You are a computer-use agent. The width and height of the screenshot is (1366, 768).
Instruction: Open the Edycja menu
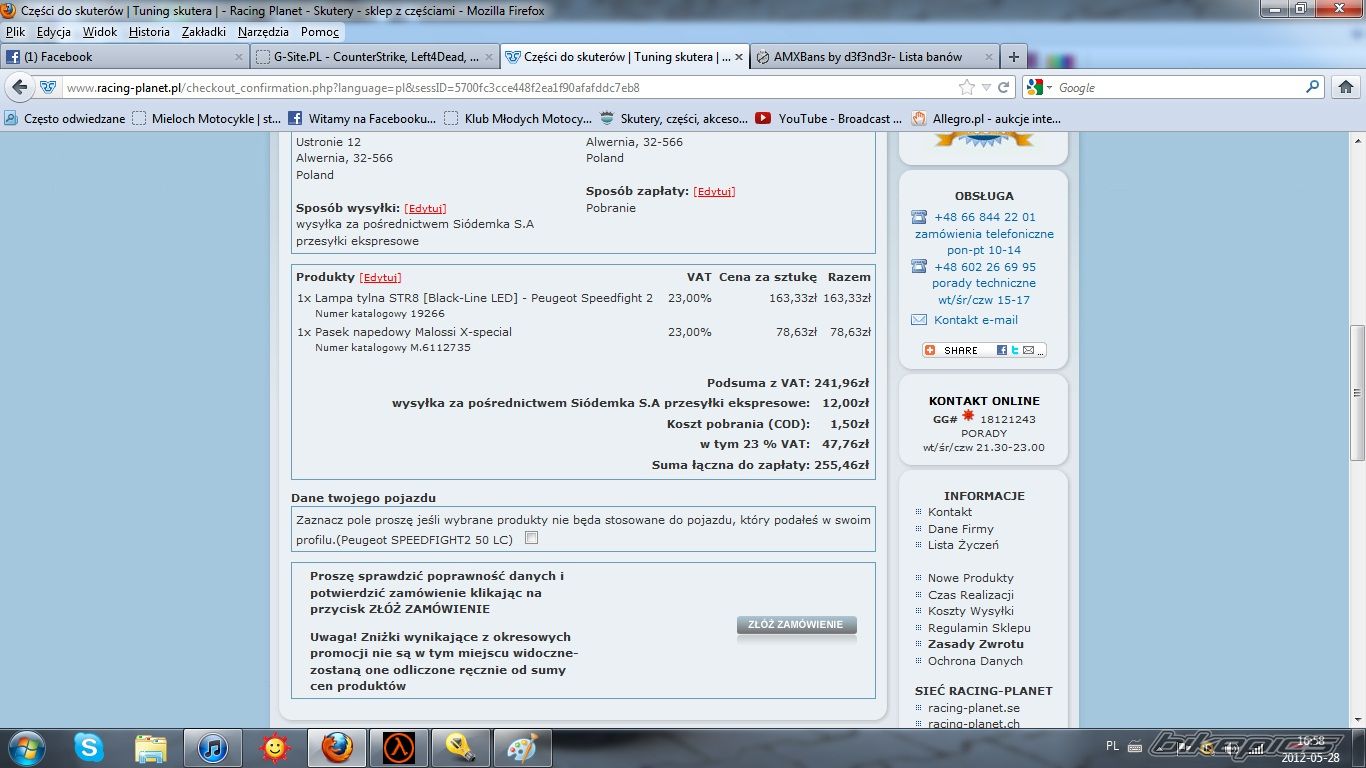point(54,32)
